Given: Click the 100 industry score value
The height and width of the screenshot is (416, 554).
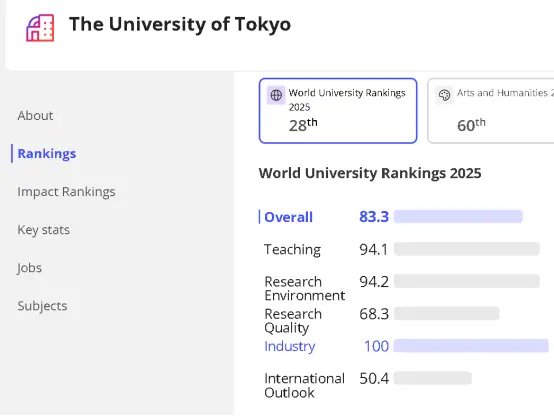Looking at the screenshot, I should tap(377, 346).
